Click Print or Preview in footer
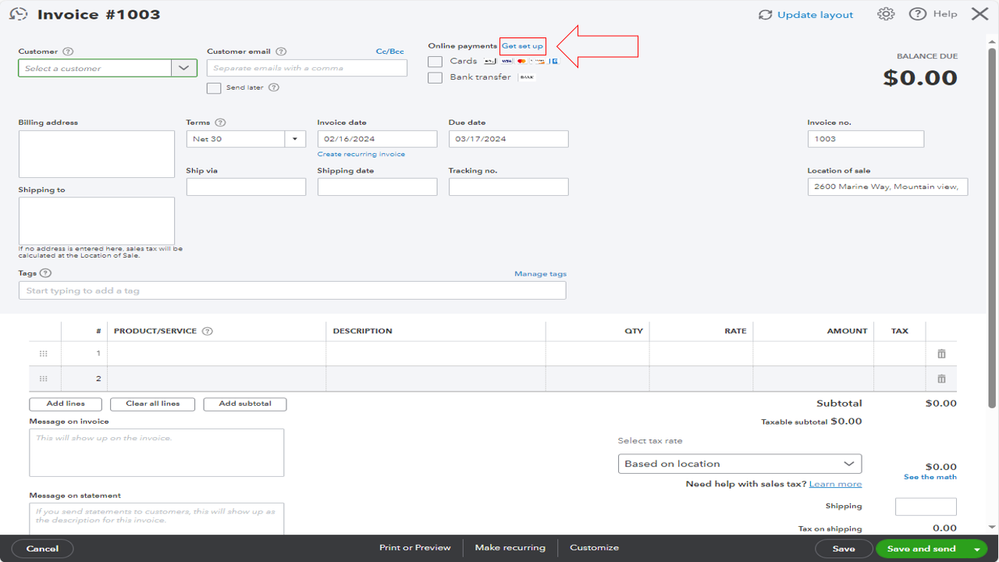 pos(415,547)
